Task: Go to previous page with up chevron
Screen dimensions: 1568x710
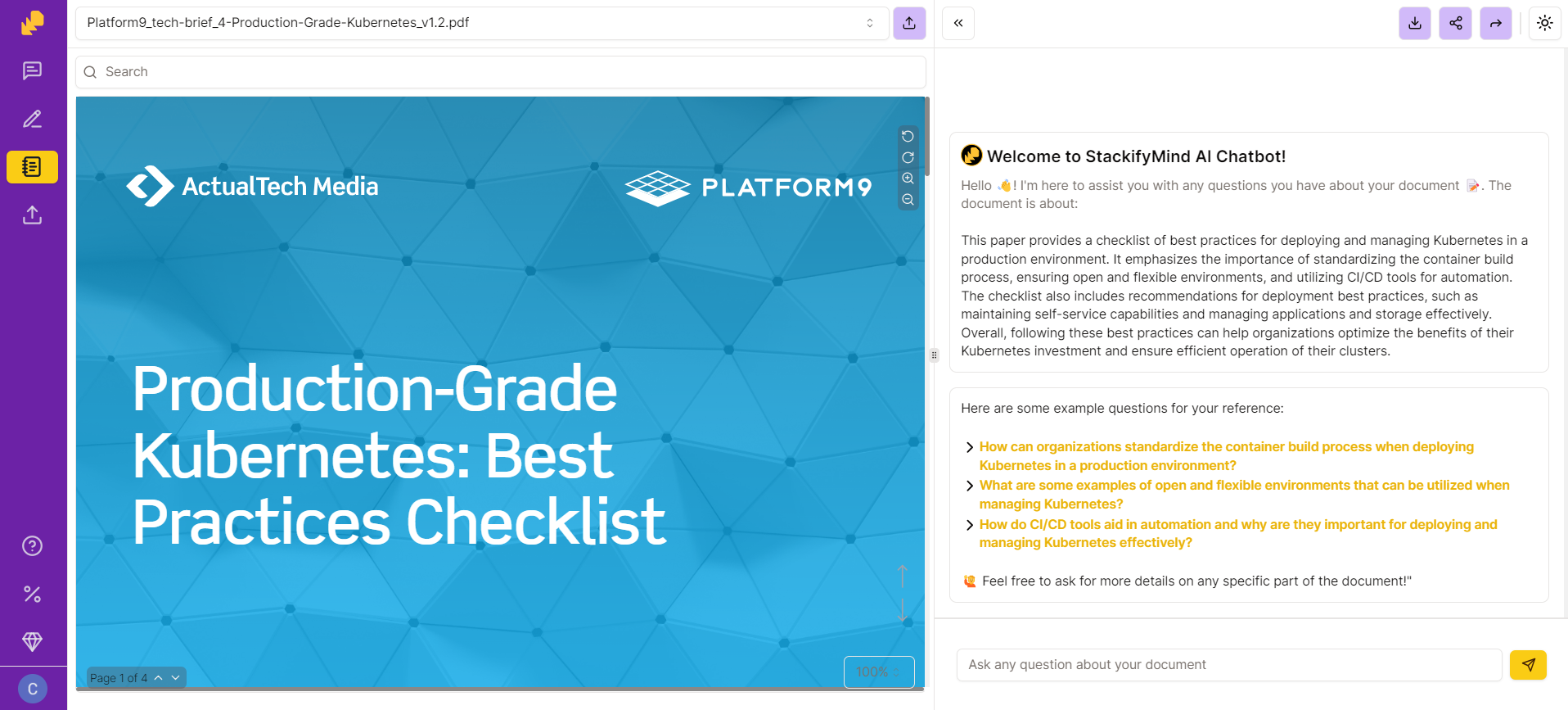Action: coord(158,678)
